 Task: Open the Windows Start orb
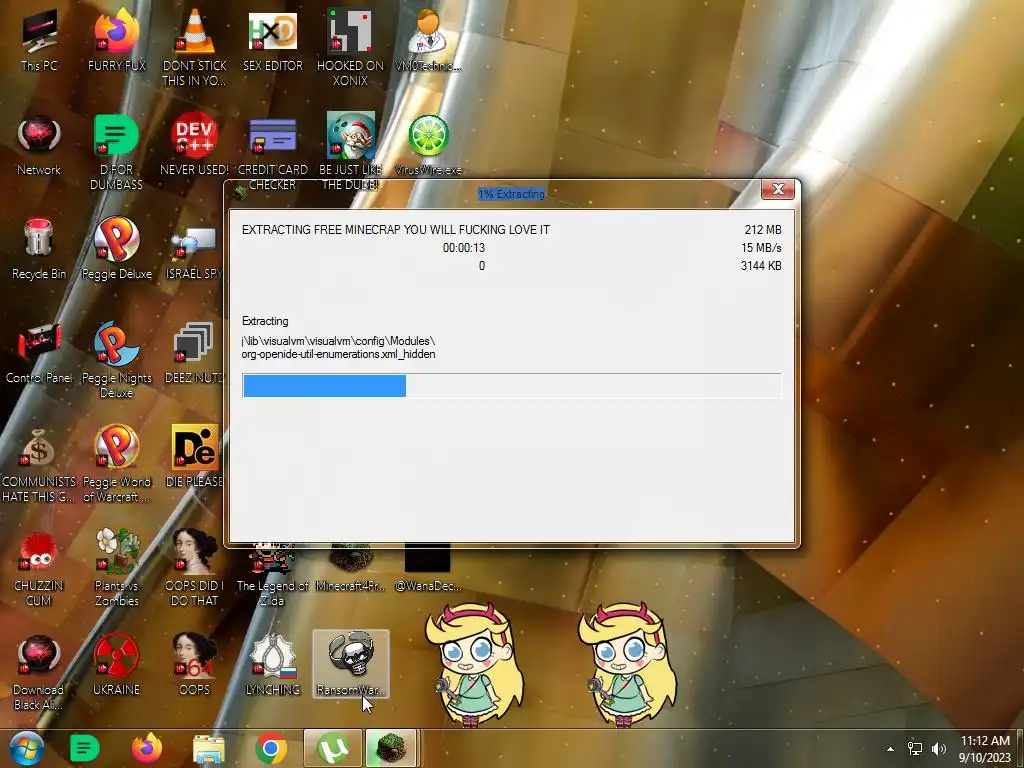pyautogui.click(x=26, y=748)
